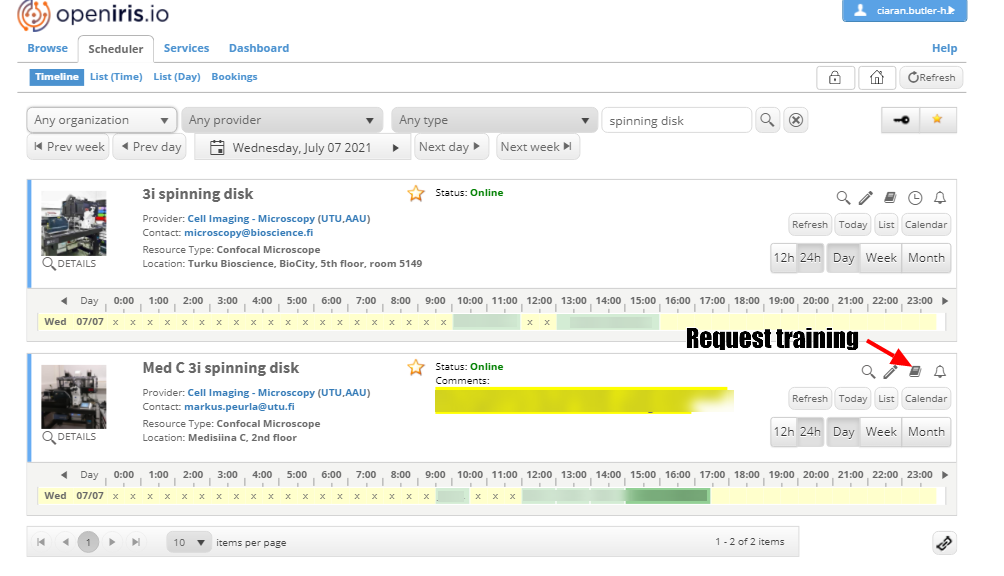Click the dark green booking on Med C timeline

668,495
